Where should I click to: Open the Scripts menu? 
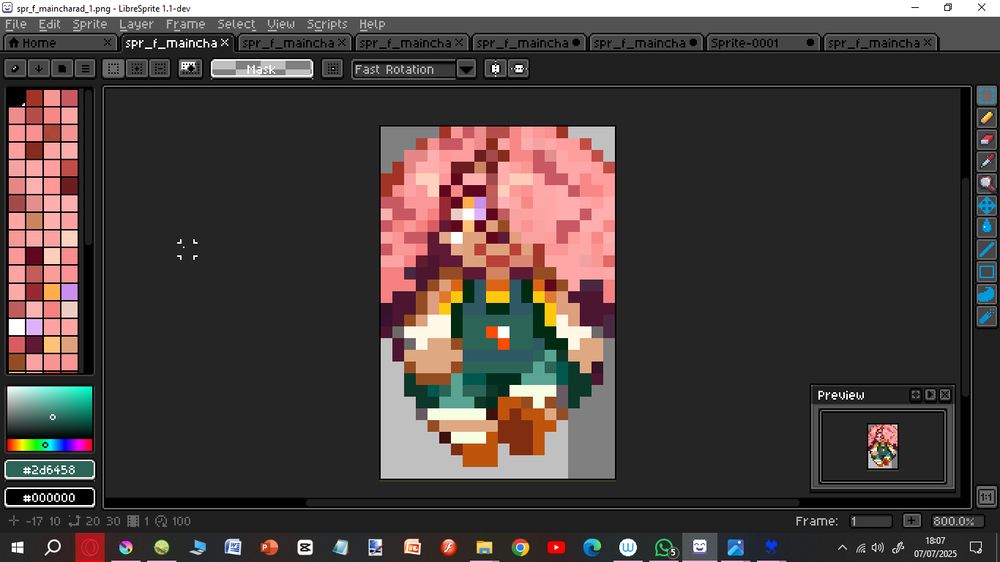[327, 24]
